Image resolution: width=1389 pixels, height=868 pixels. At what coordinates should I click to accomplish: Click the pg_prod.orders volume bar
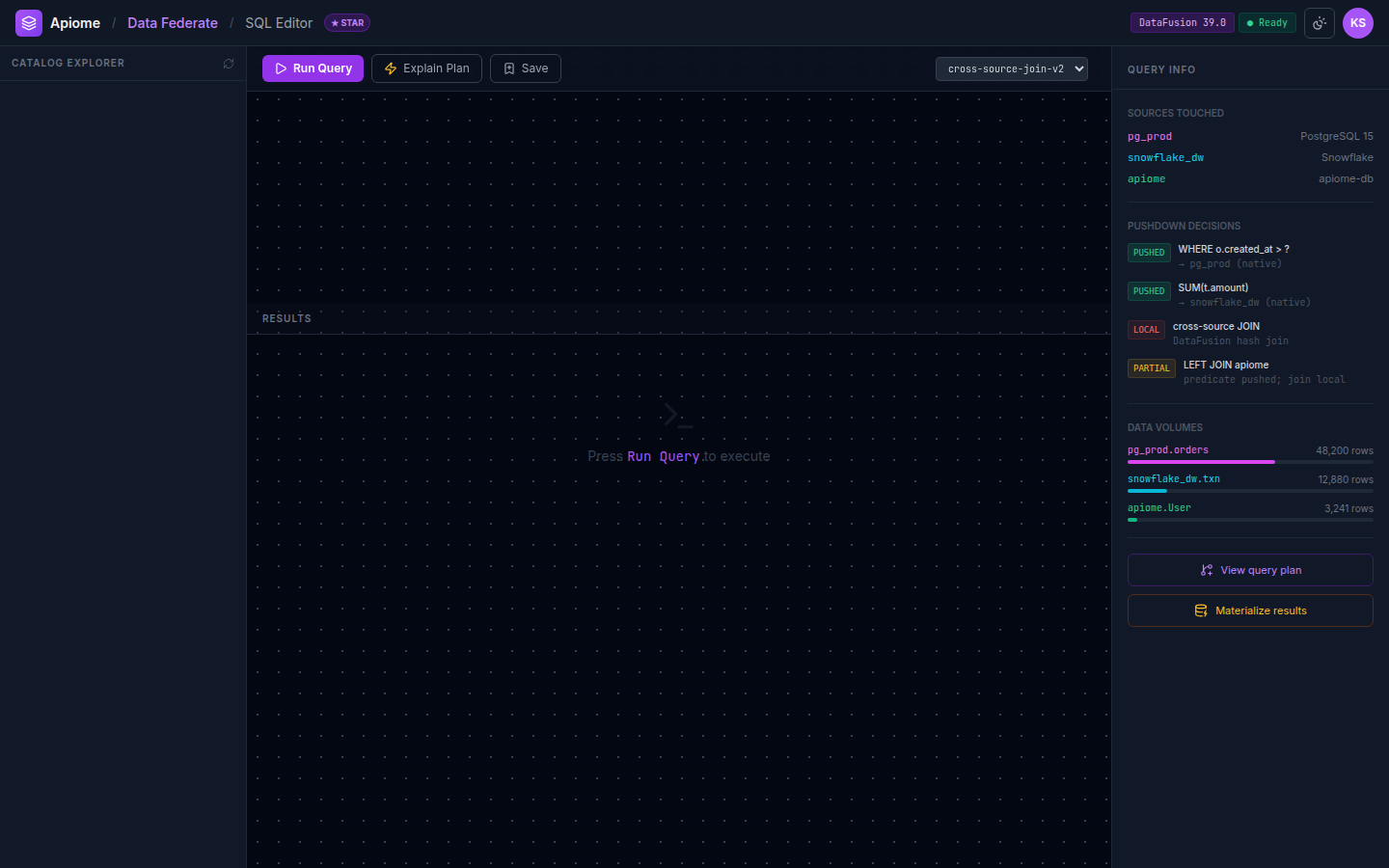1250,462
